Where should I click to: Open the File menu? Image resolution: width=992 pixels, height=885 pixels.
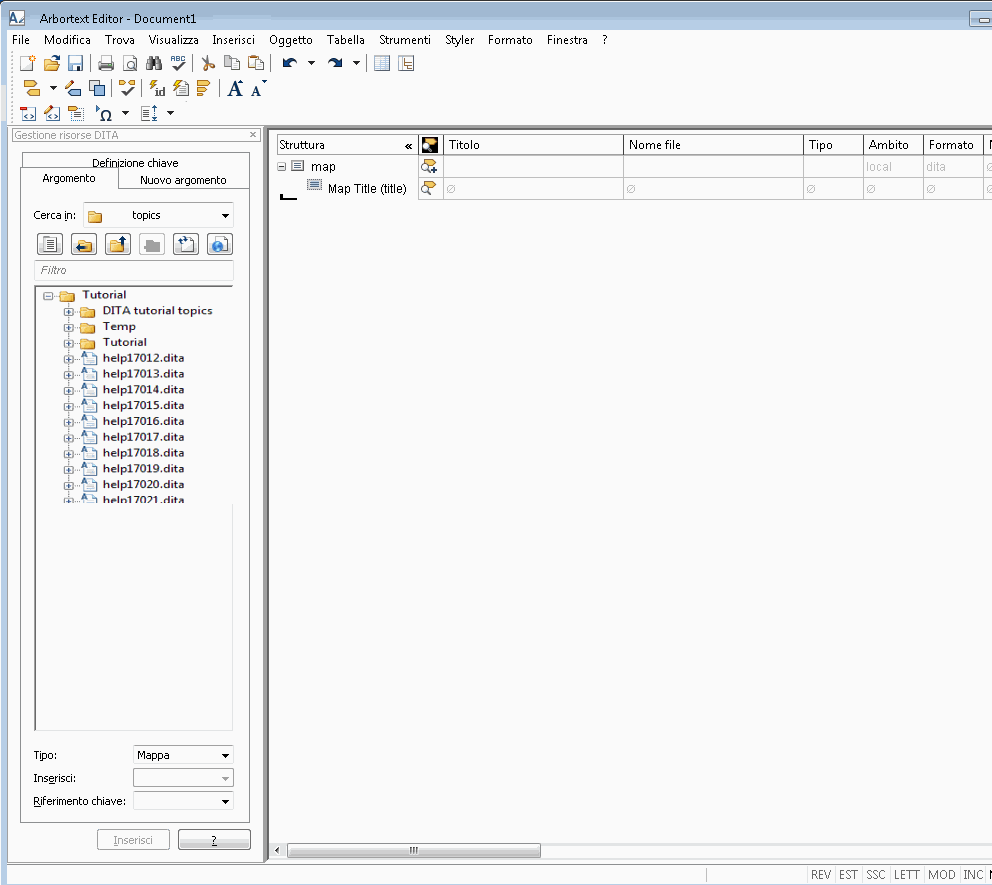click(x=21, y=40)
